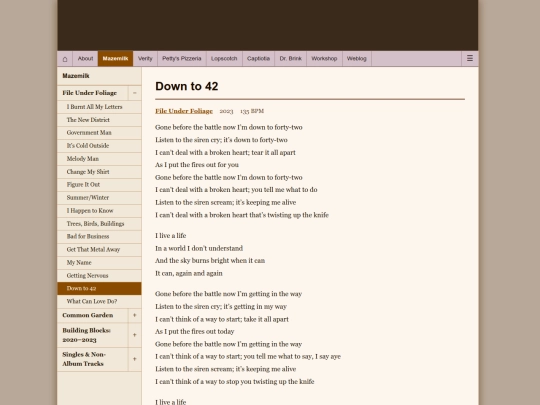Click the Down to 42 page heading

click(187, 86)
